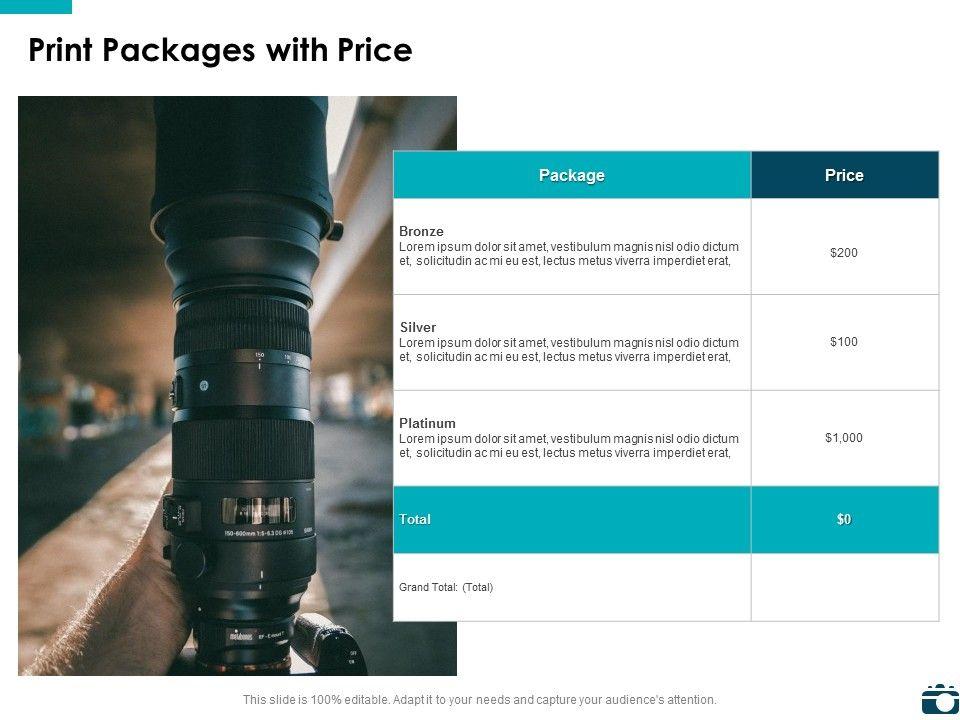
Task: Click the Total row label
Action: coord(415,519)
